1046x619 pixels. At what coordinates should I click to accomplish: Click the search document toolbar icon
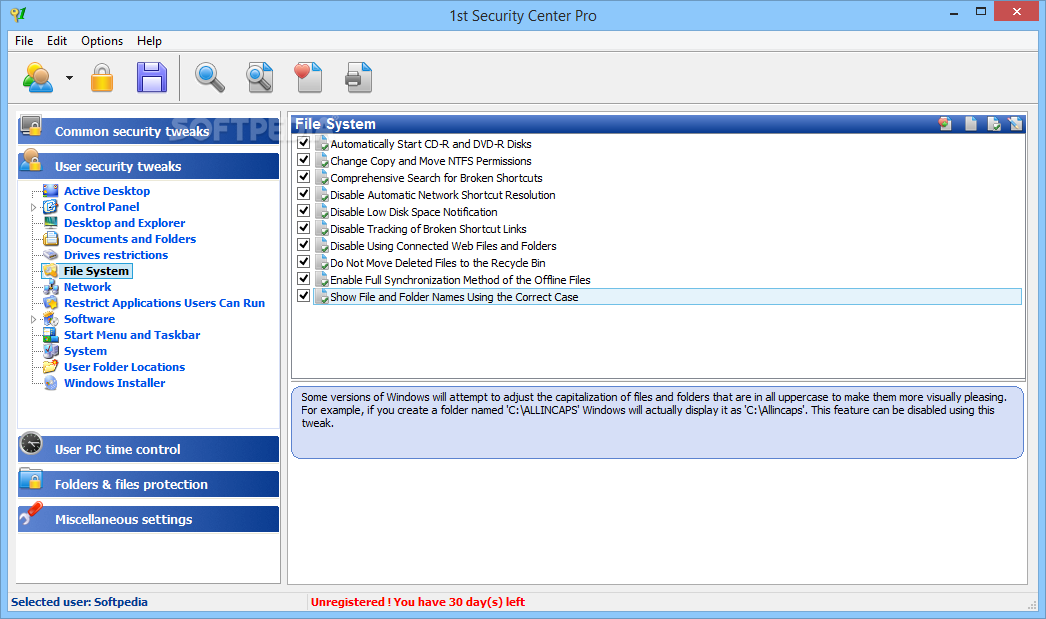pos(259,77)
